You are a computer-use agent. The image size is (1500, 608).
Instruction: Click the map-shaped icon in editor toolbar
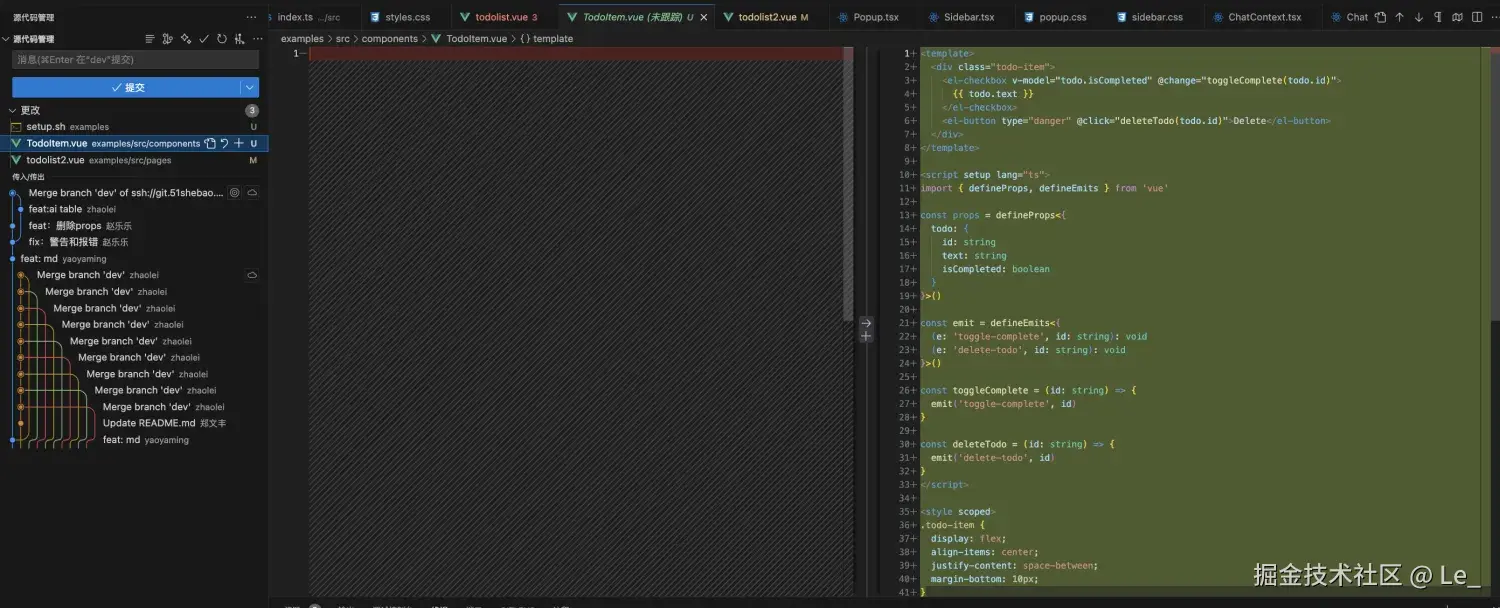[x=1456, y=17]
